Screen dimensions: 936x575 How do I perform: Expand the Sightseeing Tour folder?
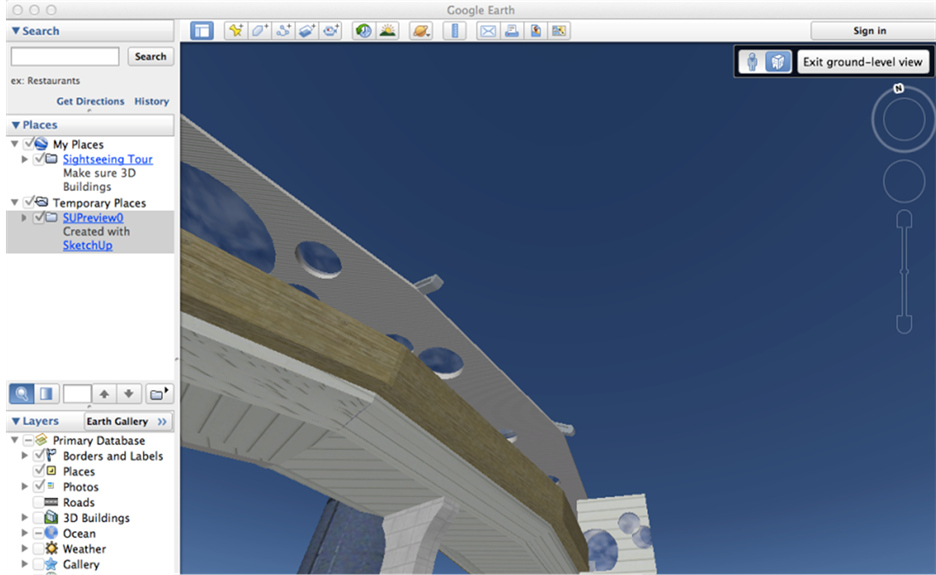[x=26, y=160]
